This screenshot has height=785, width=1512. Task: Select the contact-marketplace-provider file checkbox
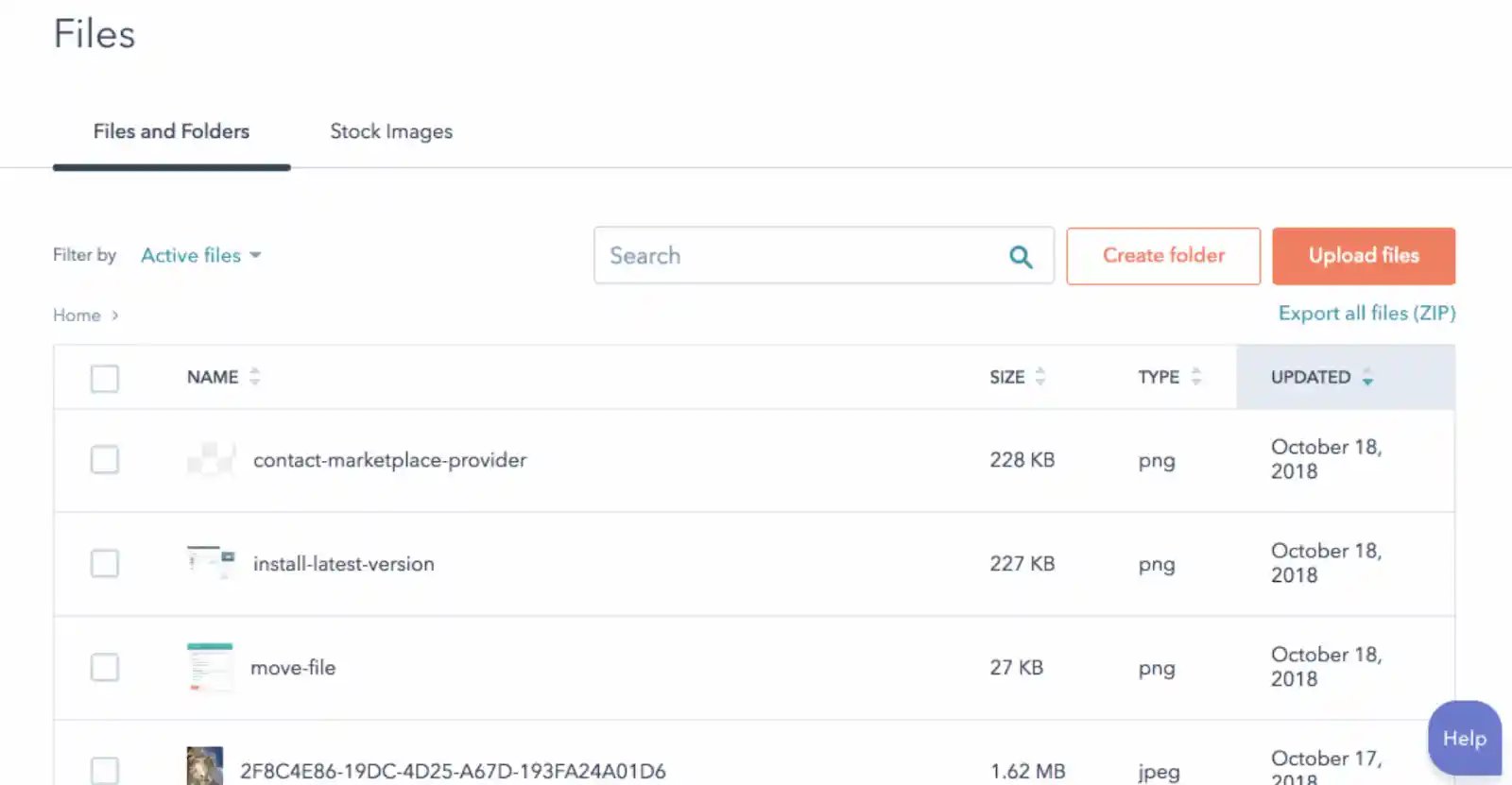pos(105,460)
